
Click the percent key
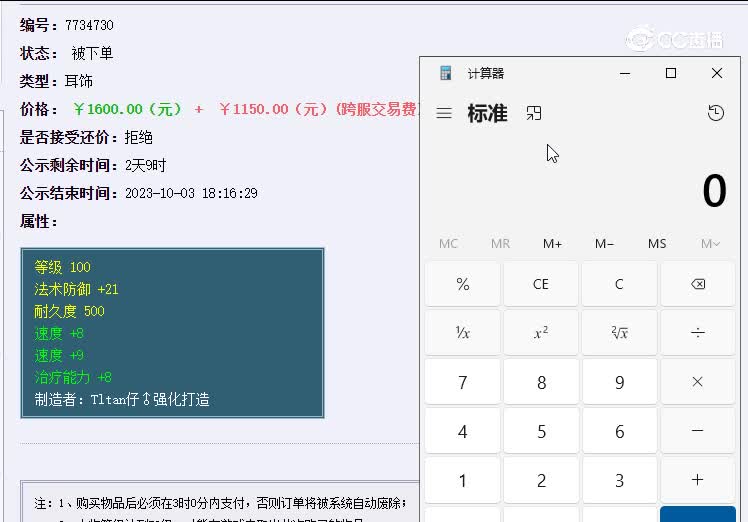point(462,284)
